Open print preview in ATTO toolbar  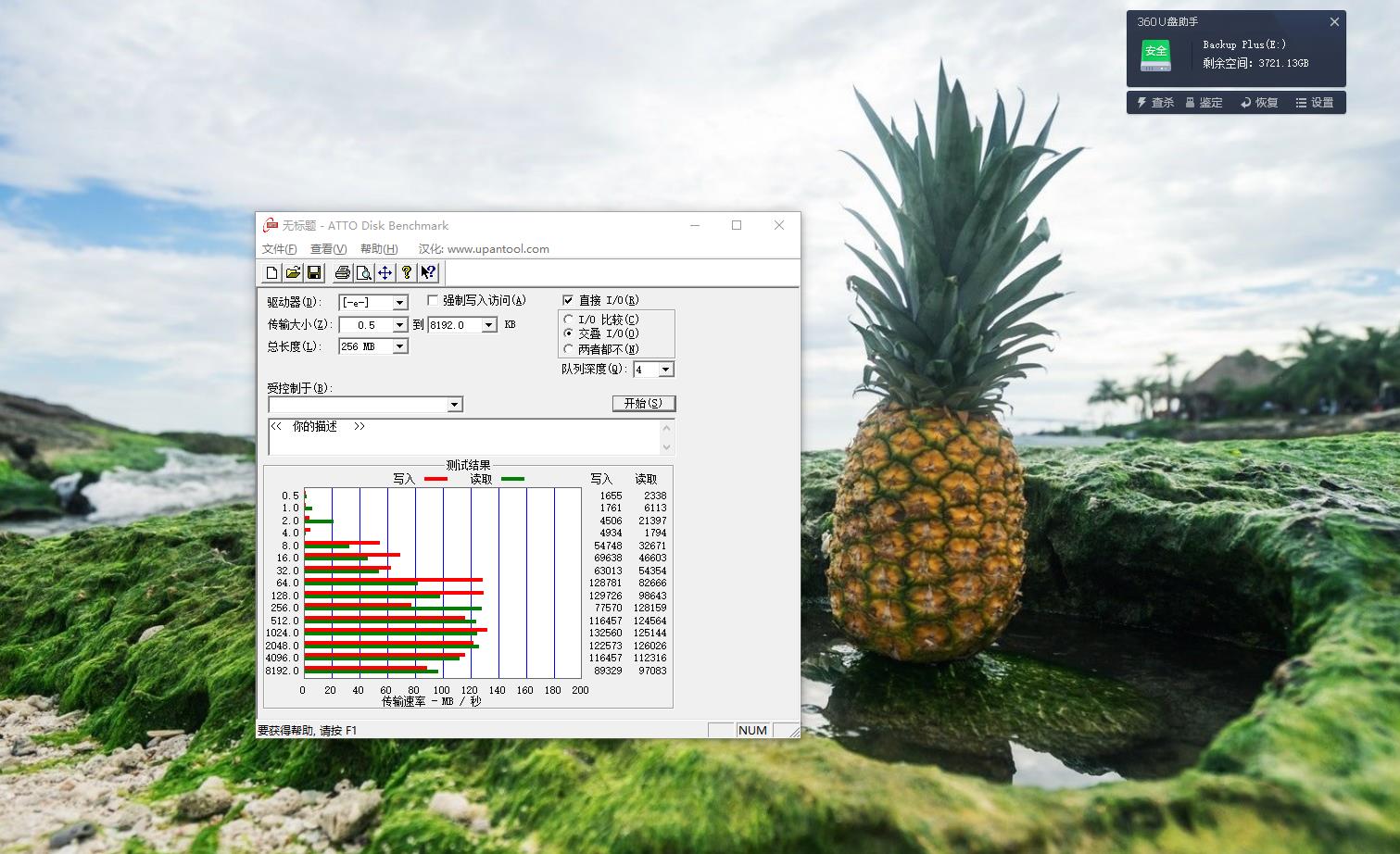pos(364,271)
